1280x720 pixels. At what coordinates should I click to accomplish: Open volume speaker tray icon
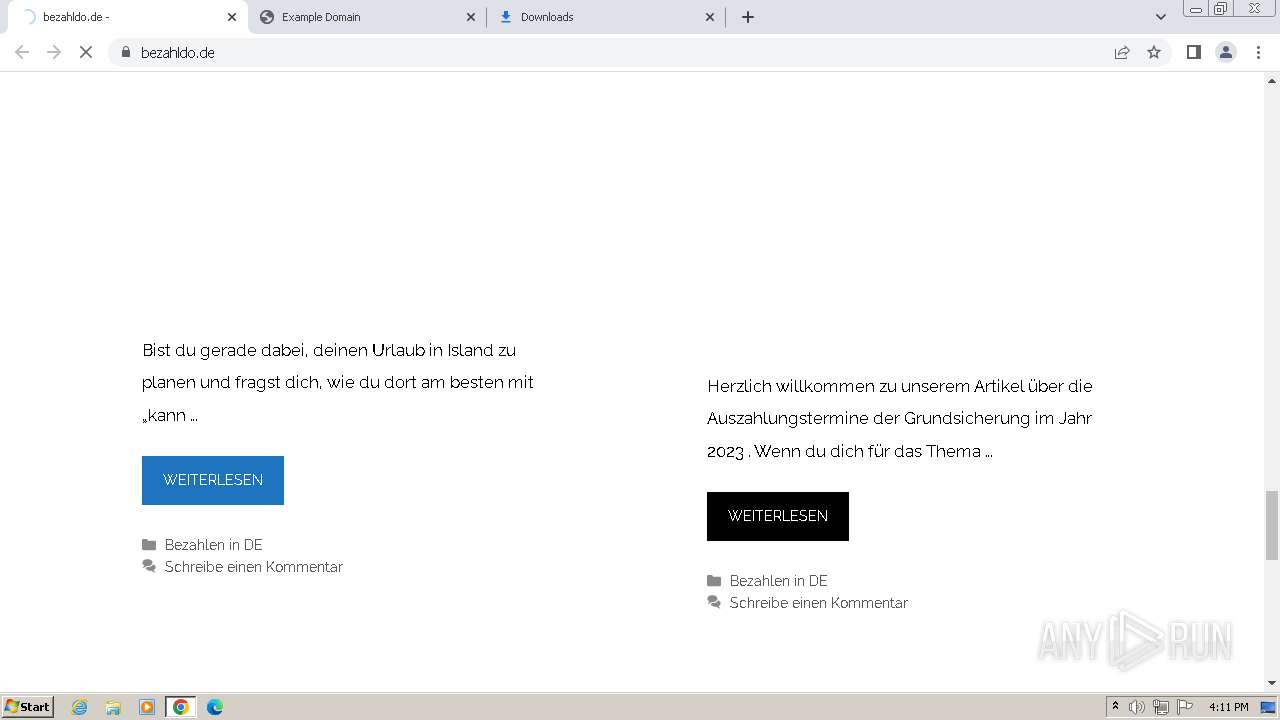coord(1137,707)
